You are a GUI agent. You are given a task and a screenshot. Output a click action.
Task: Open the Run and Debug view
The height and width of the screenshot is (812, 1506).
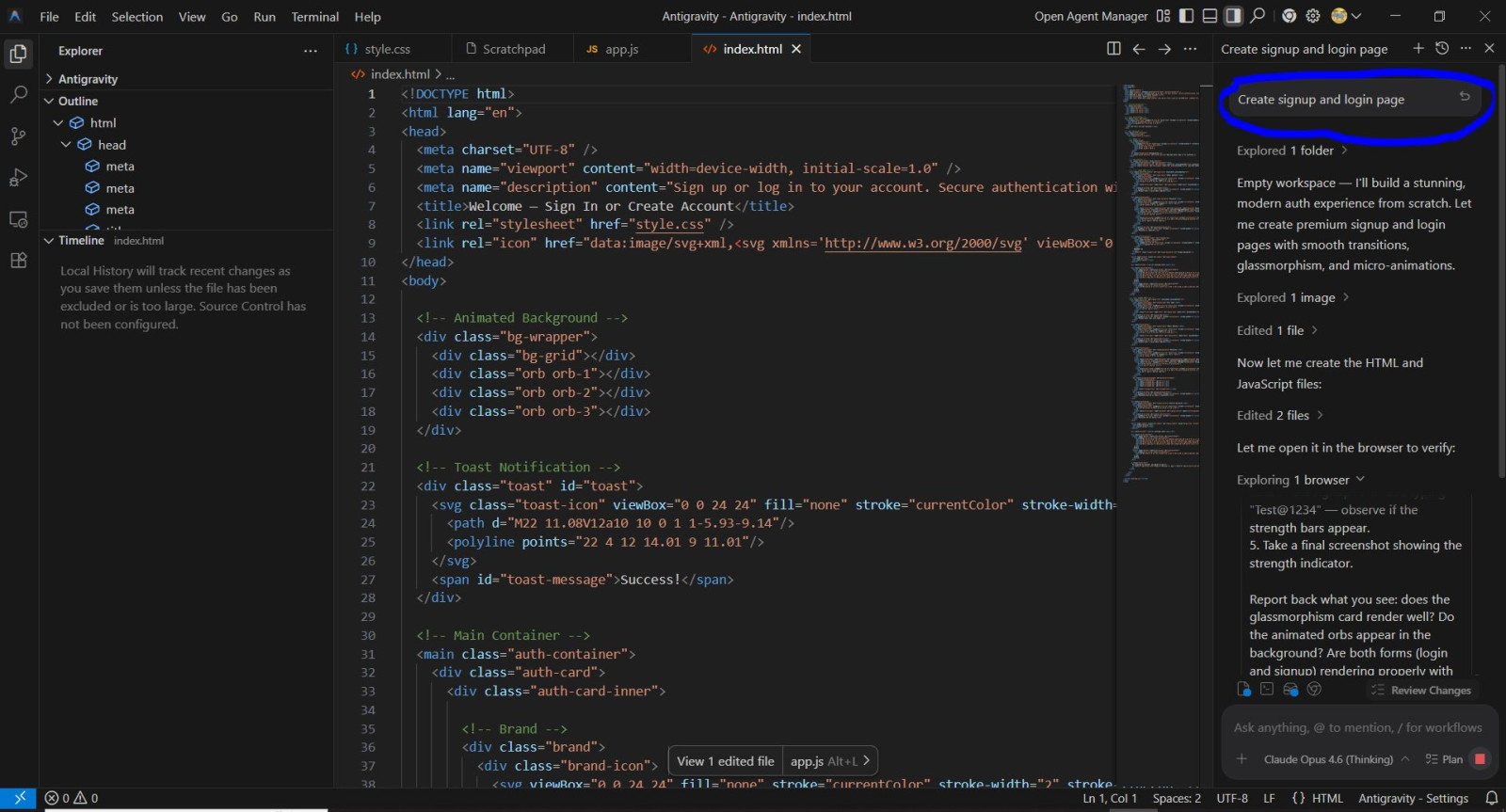tap(18, 178)
